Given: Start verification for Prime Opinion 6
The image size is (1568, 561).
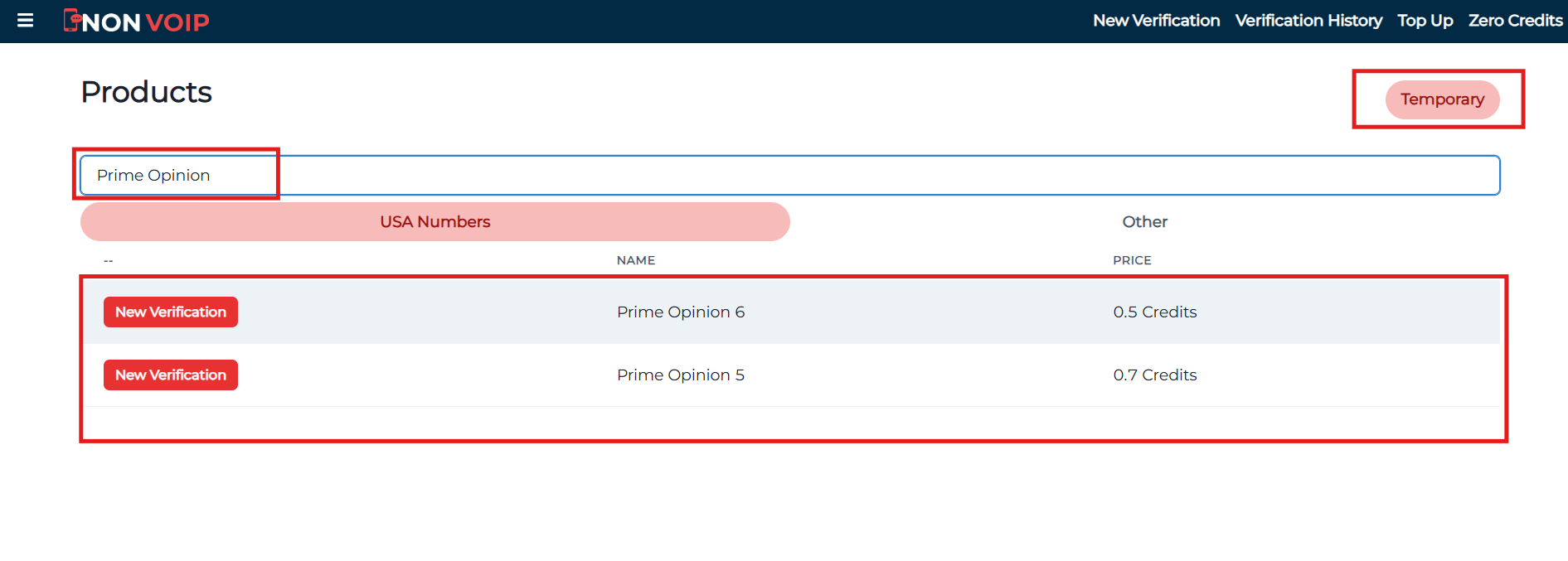Looking at the screenshot, I should (170, 312).
